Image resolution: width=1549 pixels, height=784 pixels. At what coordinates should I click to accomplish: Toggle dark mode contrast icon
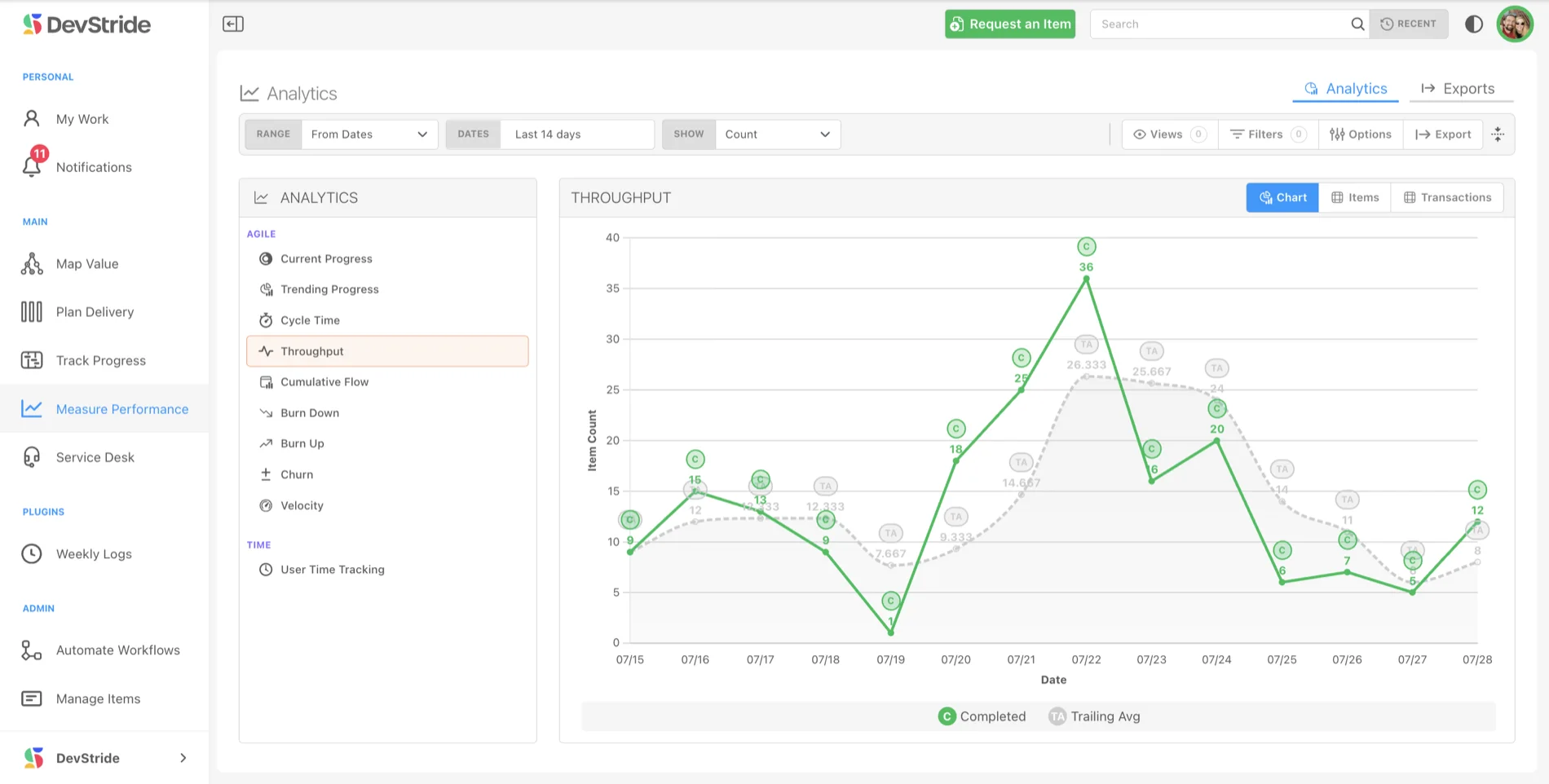point(1473,24)
